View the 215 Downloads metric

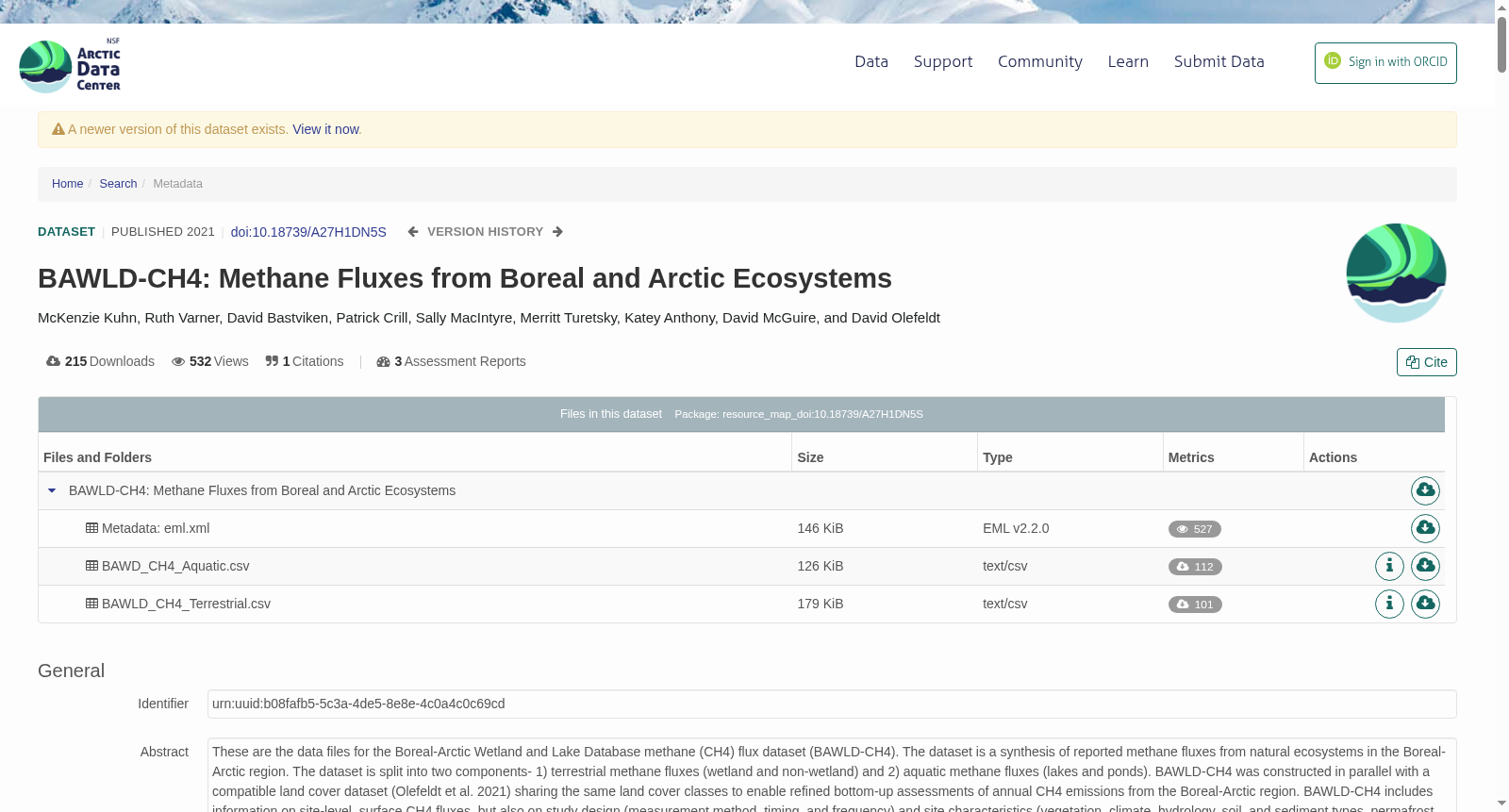(100, 361)
